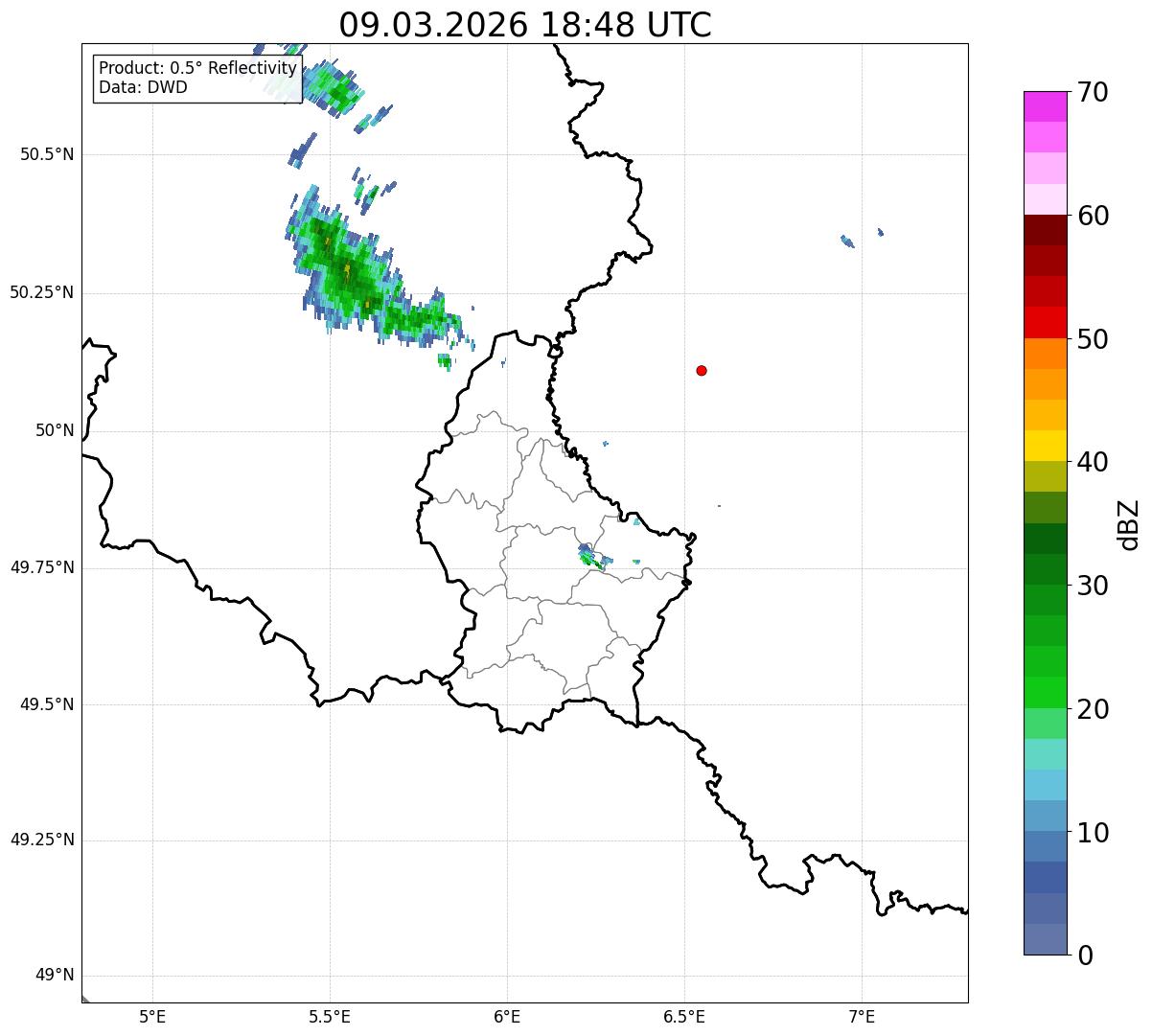Viewport: 1152px width, 1036px height.
Task: Click the title 09.03.2026 18:48 UTC
Action: (x=525, y=25)
